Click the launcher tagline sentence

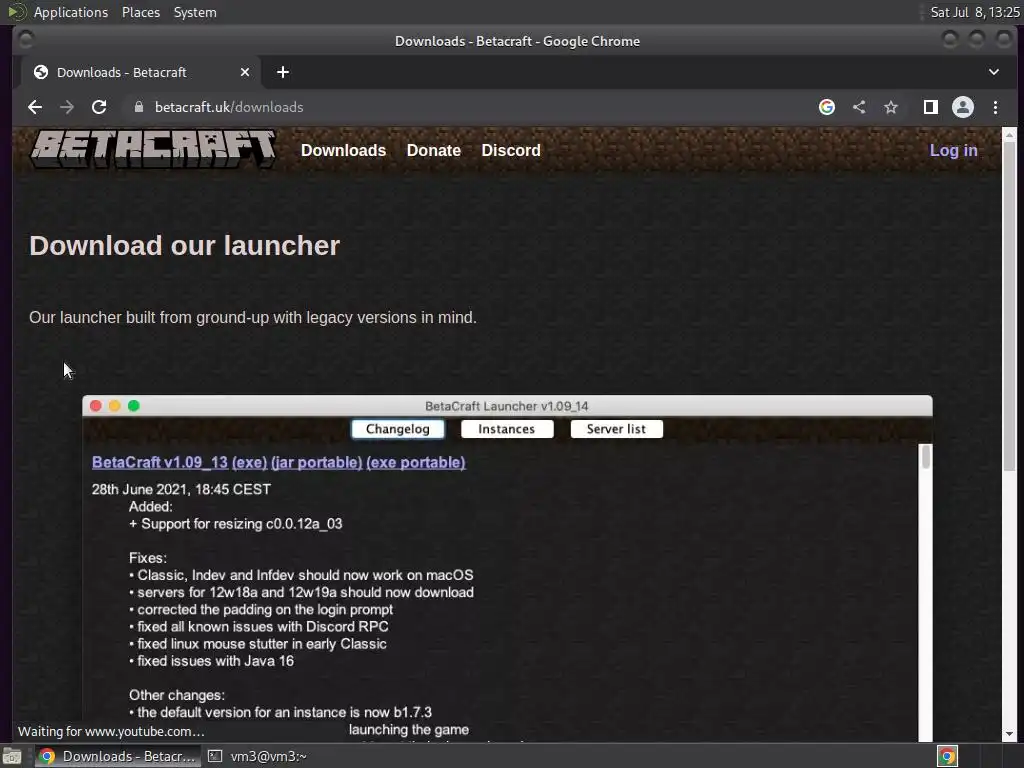pyautogui.click(x=253, y=317)
